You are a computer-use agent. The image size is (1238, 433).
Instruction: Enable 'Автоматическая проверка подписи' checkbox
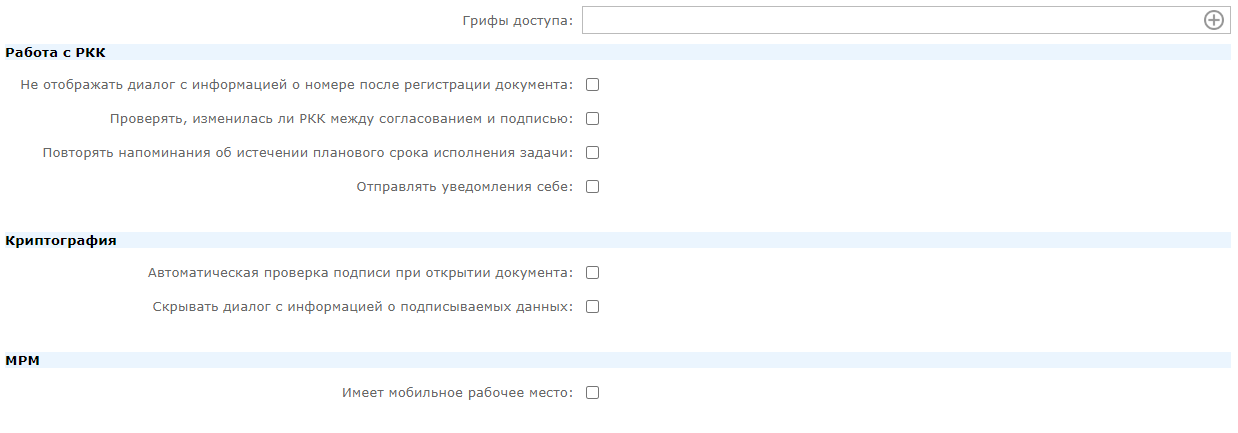[592, 273]
